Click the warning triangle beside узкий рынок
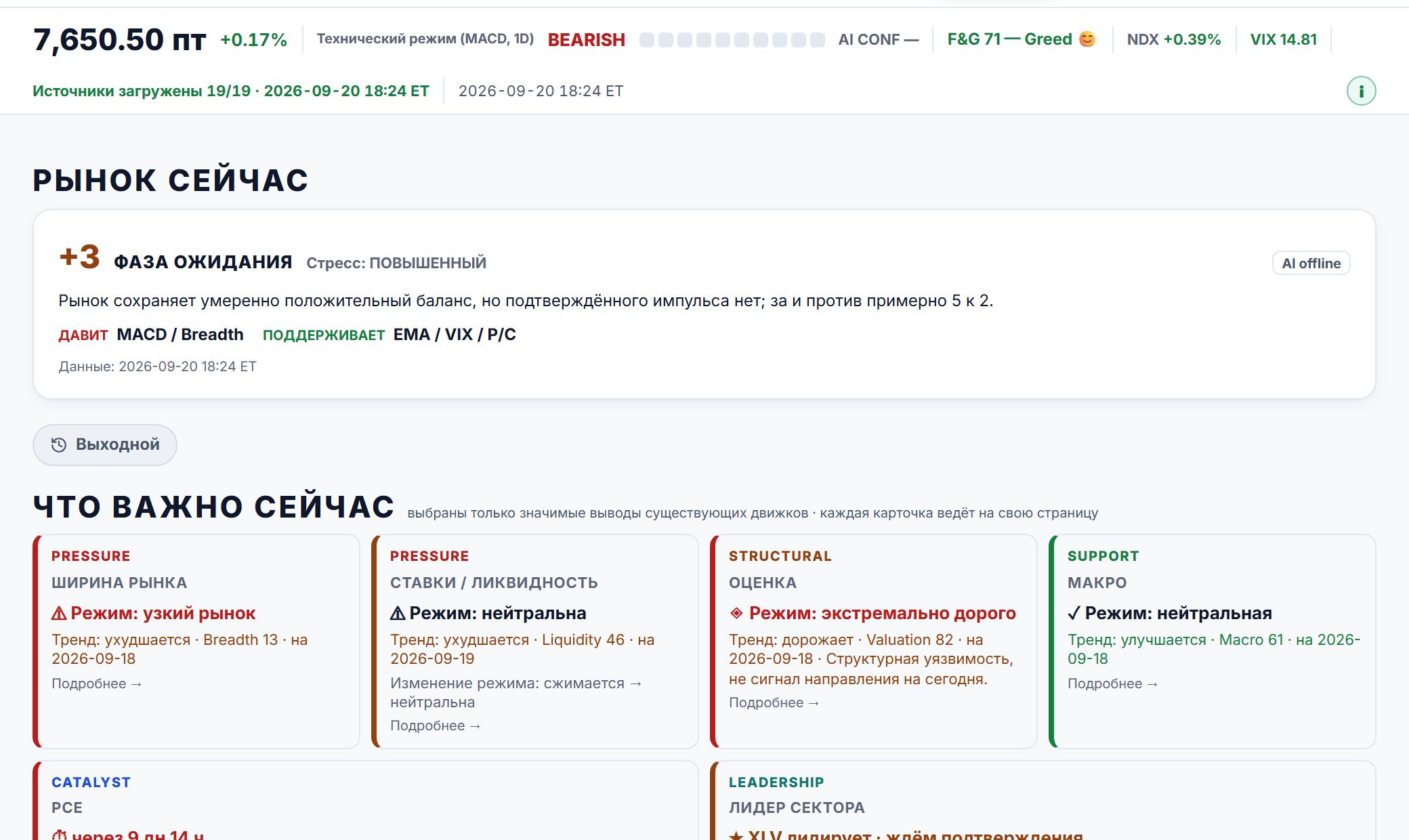 pos(59,614)
